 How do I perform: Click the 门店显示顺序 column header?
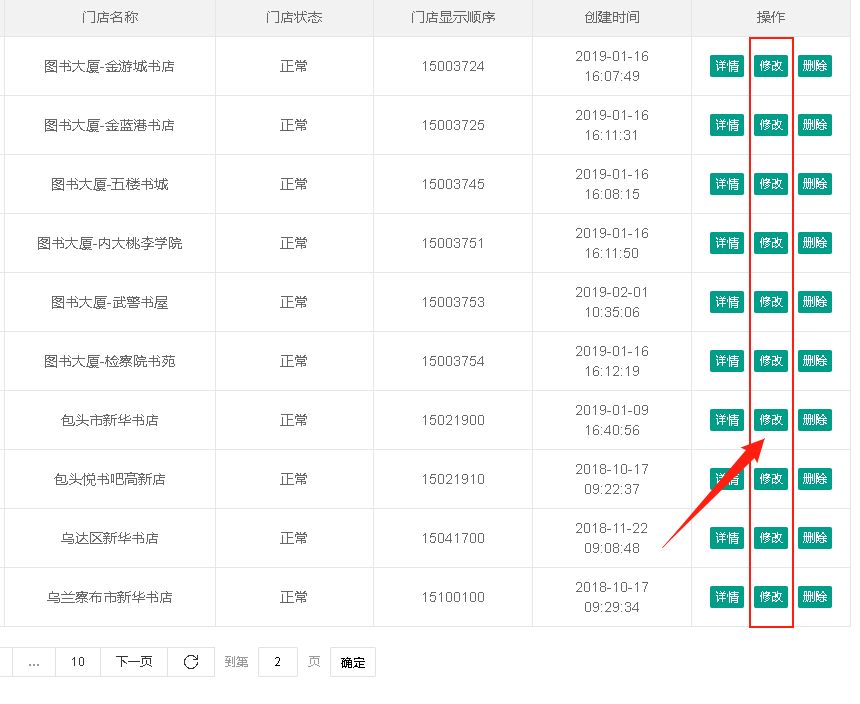click(x=453, y=18)
